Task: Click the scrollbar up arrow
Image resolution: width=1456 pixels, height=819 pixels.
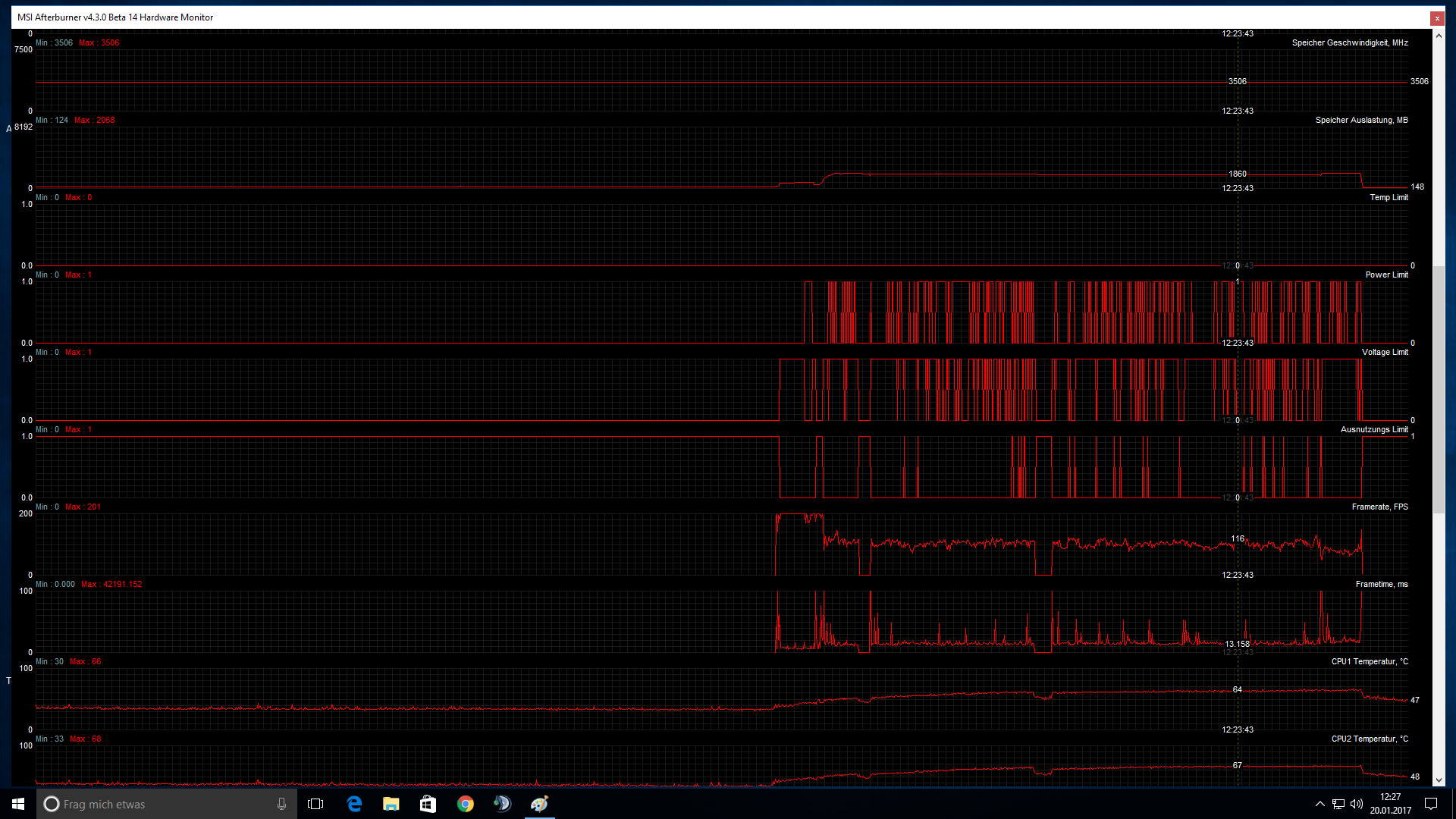Action: [1439, 36]
